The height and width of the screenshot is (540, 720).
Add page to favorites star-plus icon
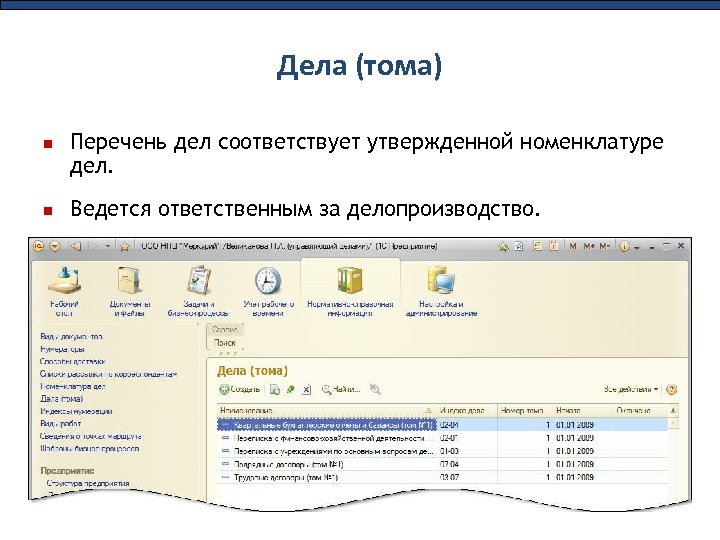tap(504, 247)
